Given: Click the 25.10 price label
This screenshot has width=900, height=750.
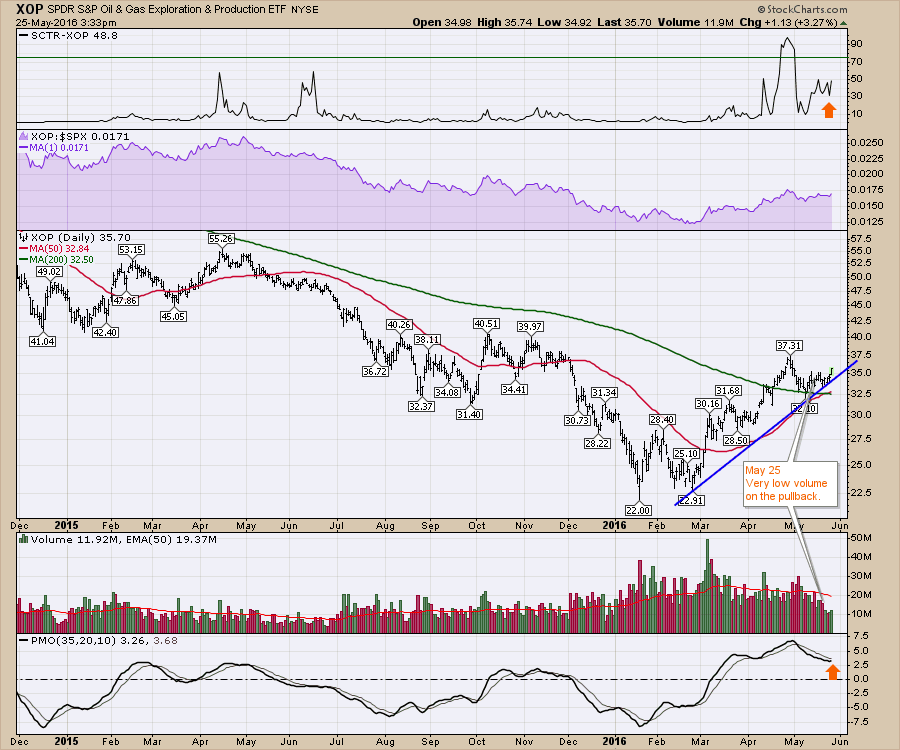Looking at the screenshot, I should tap(686, 453).
